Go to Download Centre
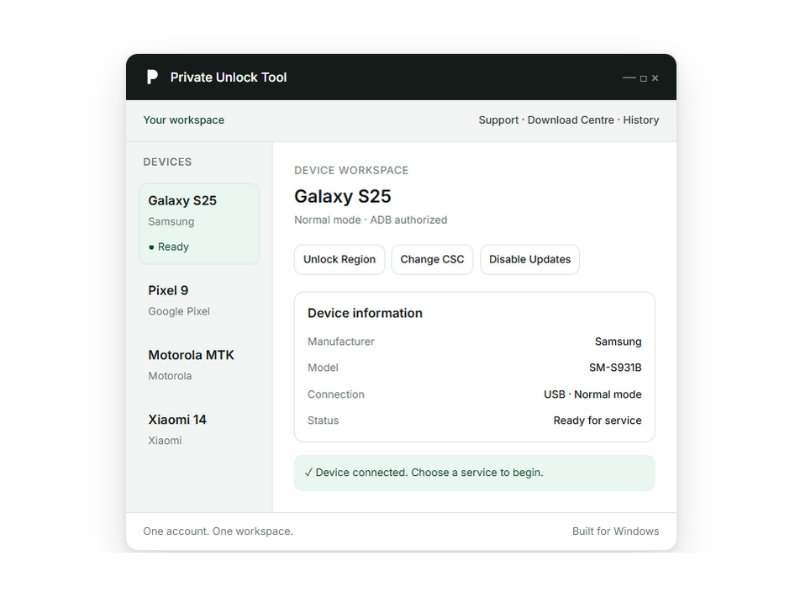This screenshot has width=800, height=600. pyautogui.click(x=570, y=120)
